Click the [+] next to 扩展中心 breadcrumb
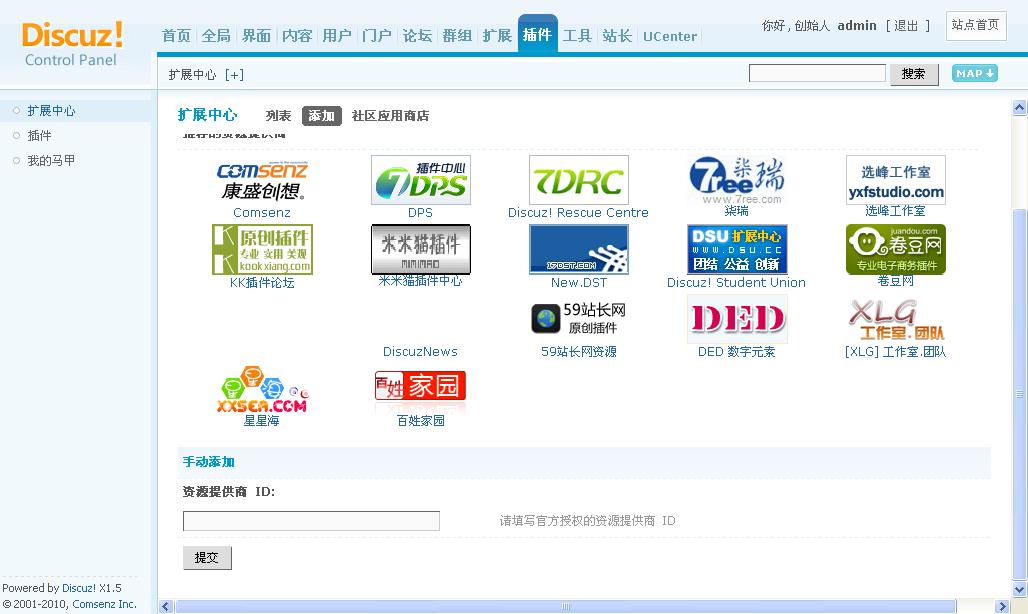This screenshot has height=614, width=1028. tap(234, 75)
